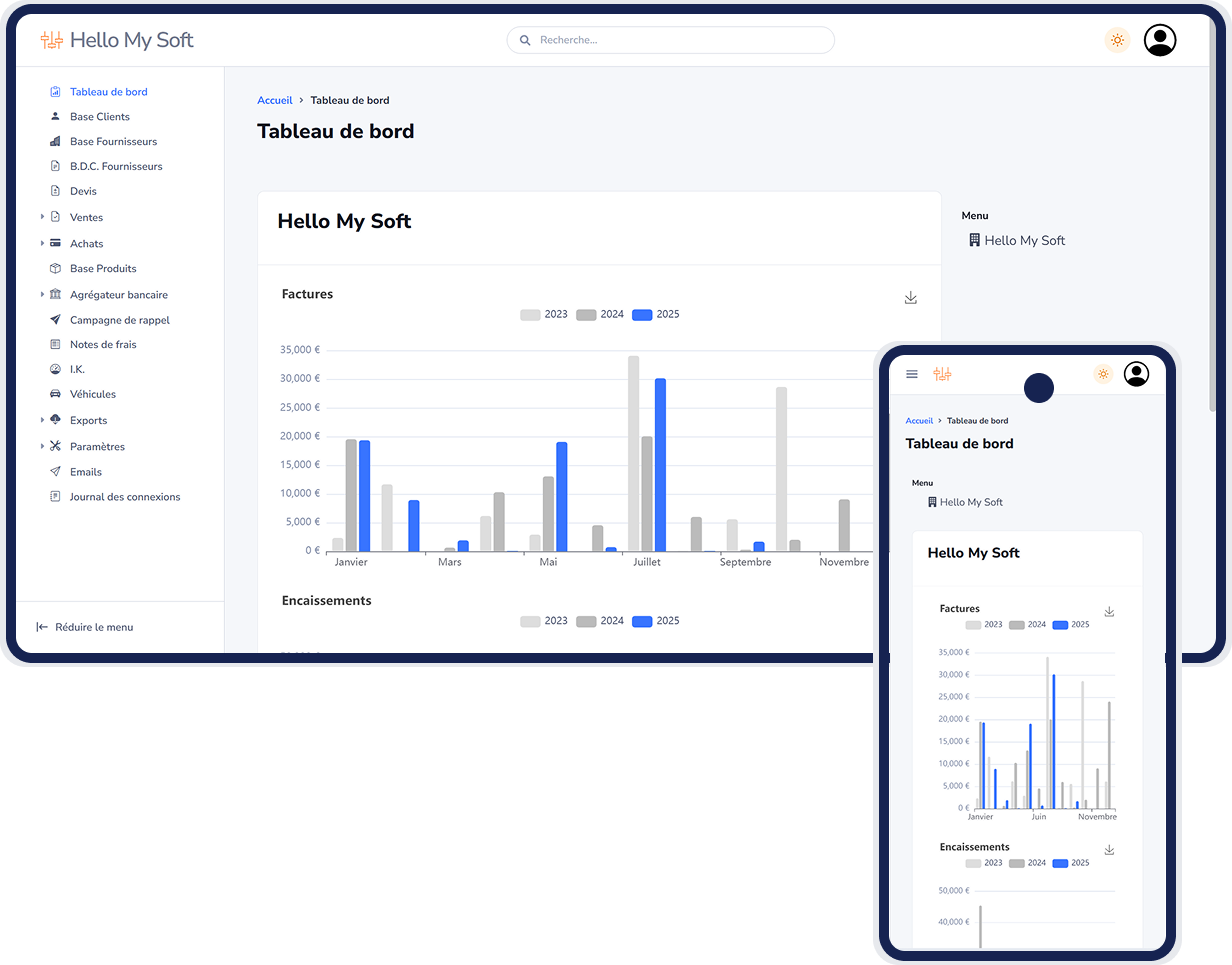Open B.D.C. Fournisseurs in the sidebar
The height and width of the screenshot is (965, 1232).
click(116, 167)
